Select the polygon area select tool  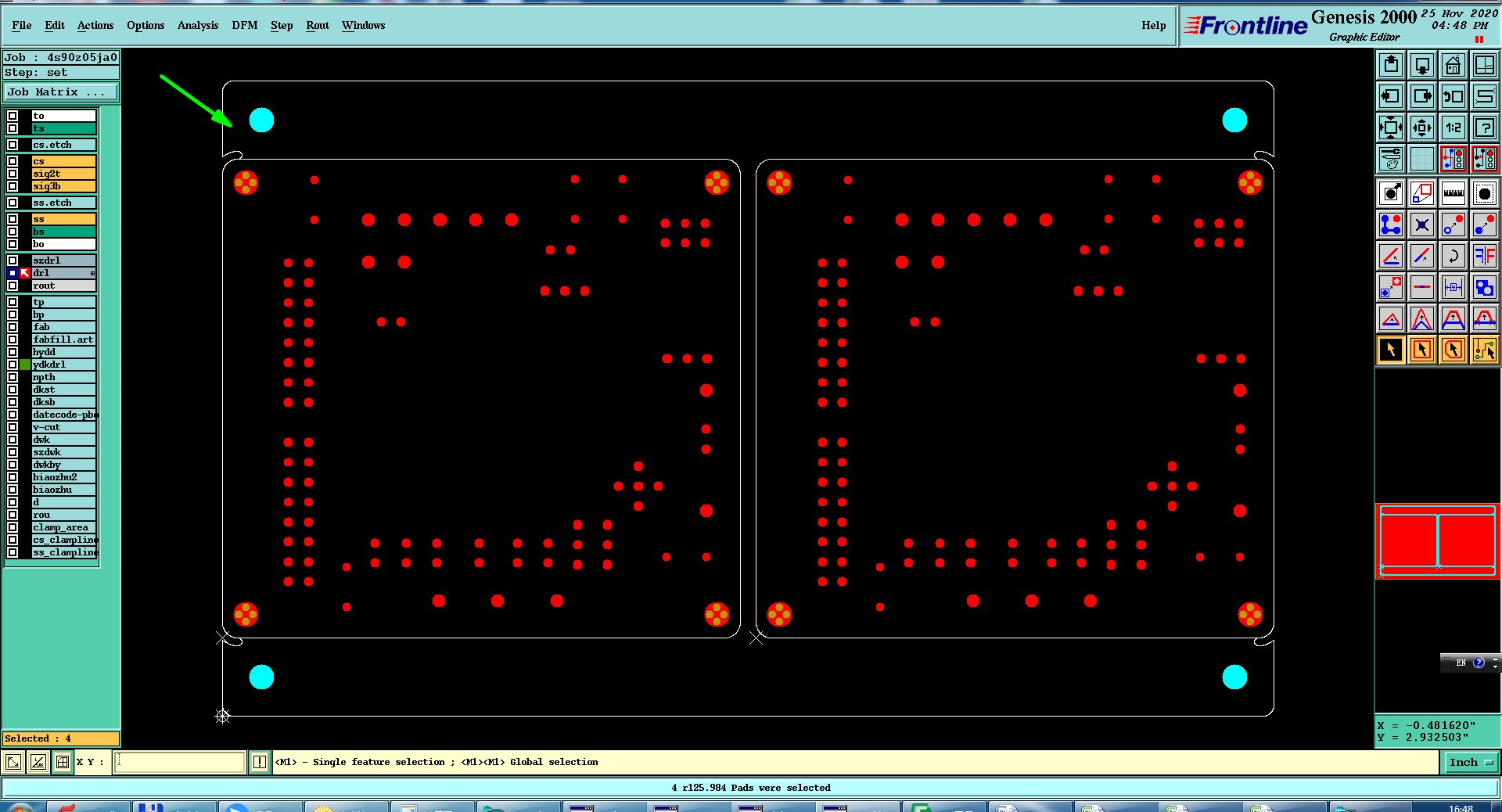point(1453,350)
